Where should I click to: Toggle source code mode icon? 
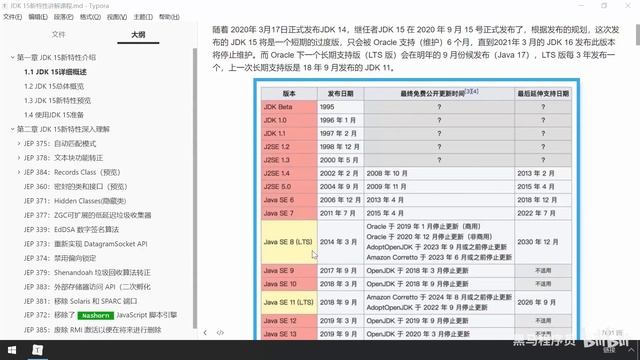point(220,333)
